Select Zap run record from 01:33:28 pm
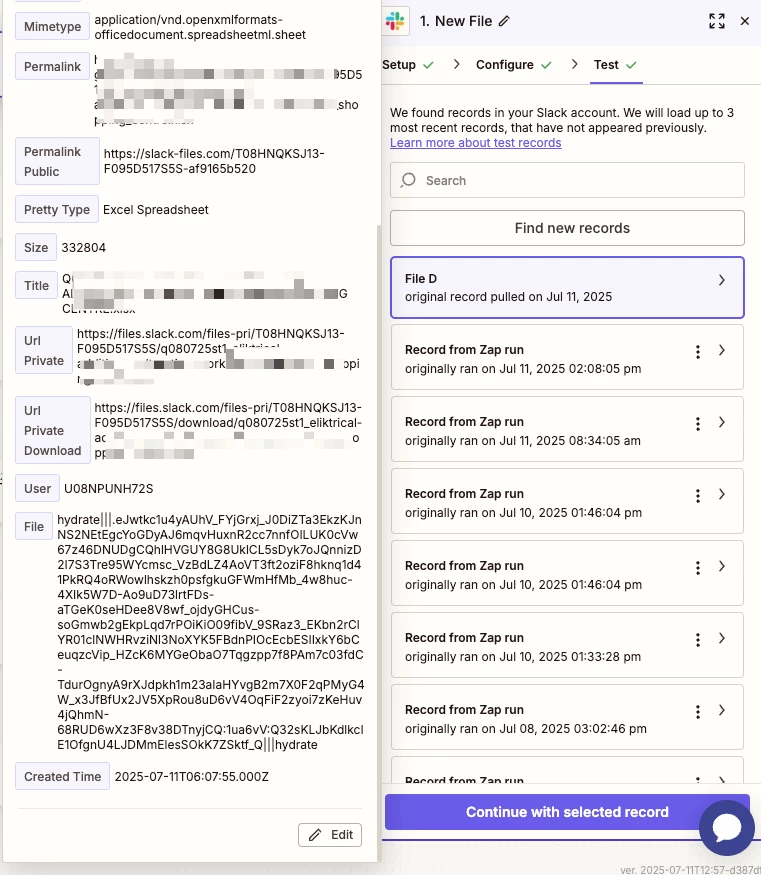 (x=567, y=645)
